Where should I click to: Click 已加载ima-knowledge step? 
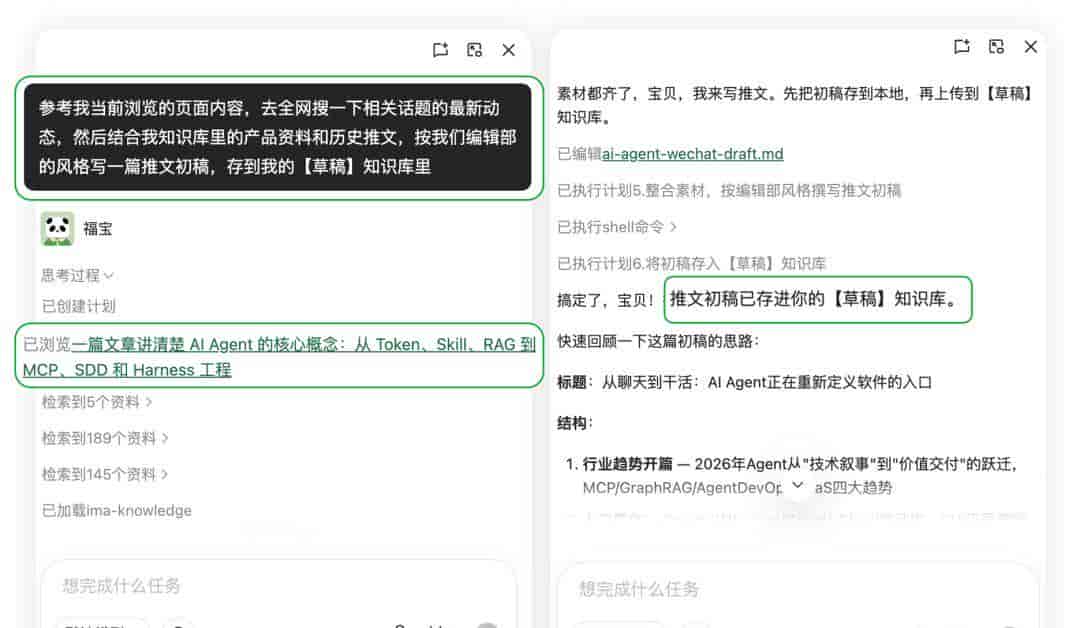[x=116, y=510]
